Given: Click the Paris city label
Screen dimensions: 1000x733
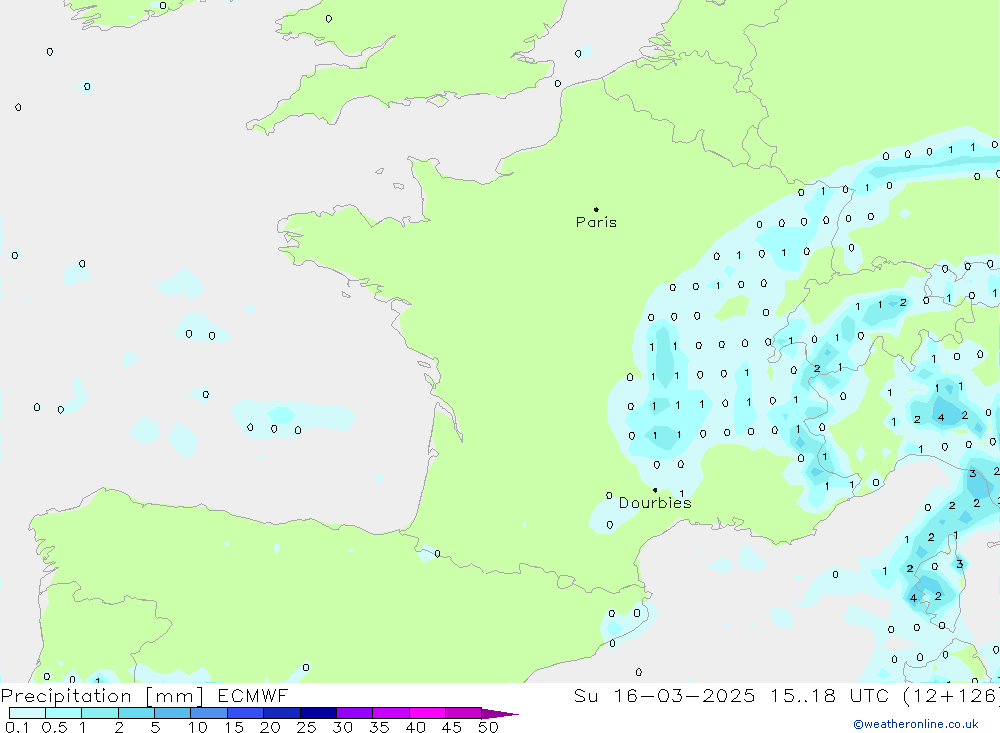Looking at the screenshot, I should pyautogui.click(x=596, y=222).
